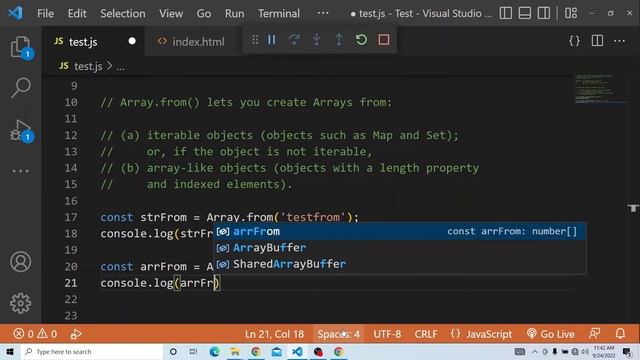This screenshot has width=640, height=360.
Task: Select the arrFrom autocomplete suggestion
Action: pyautogui.click(x=400, y=231)
